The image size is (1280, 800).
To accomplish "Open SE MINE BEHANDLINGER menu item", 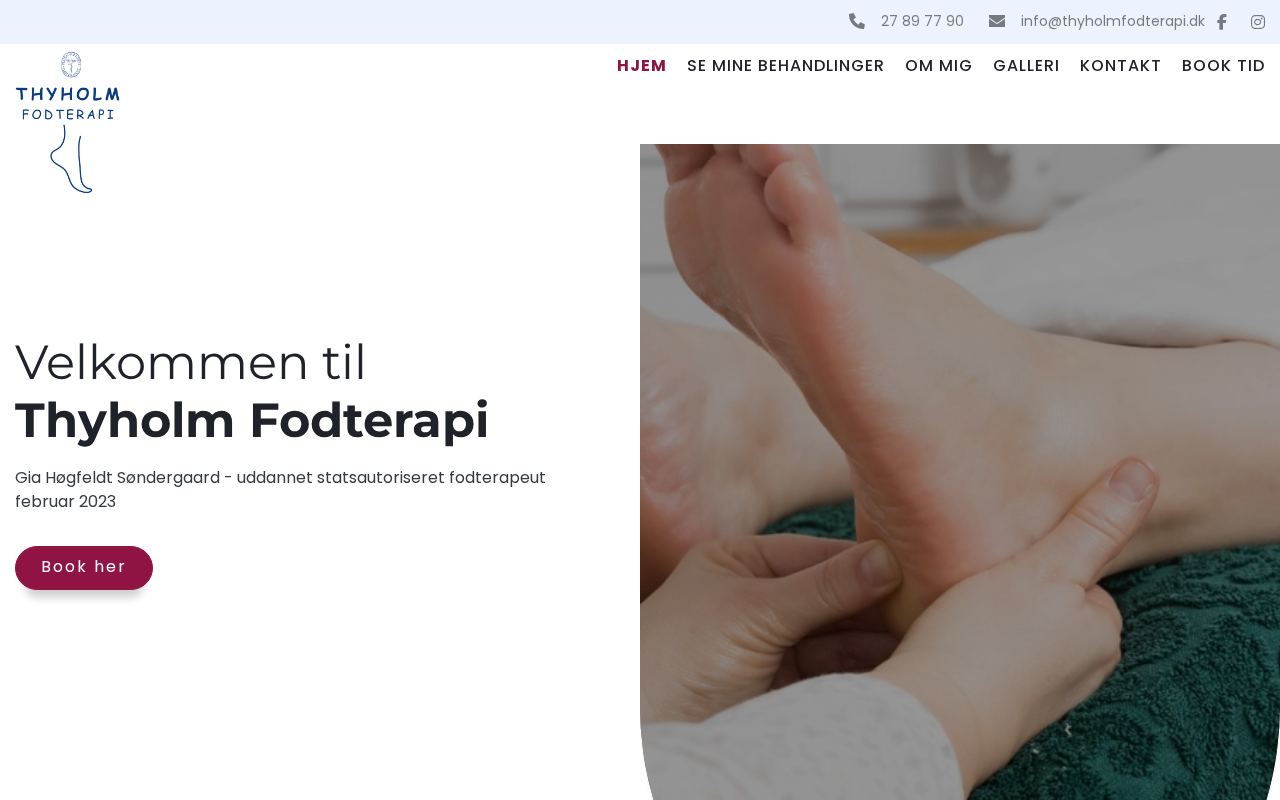I will click(786, 66).
